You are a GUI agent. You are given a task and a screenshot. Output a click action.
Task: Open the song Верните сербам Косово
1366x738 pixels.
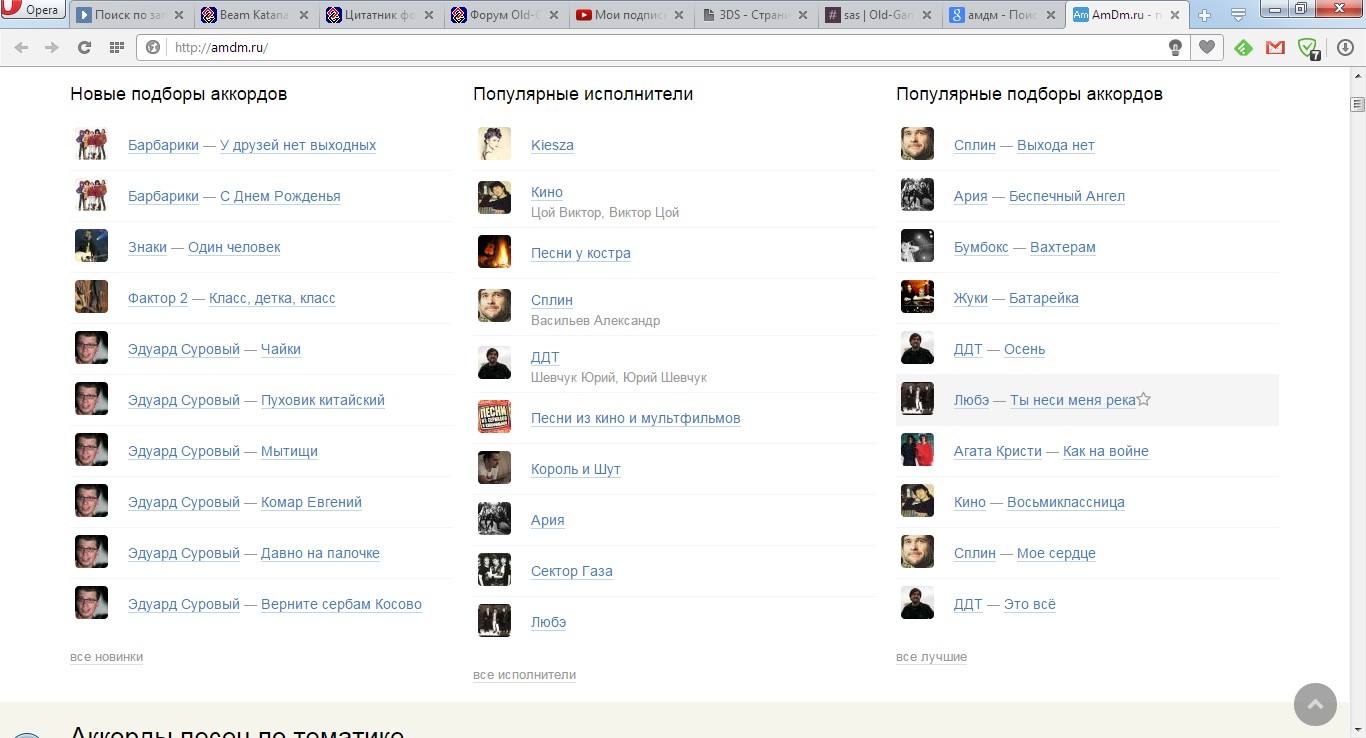click(x=341, y=604)
